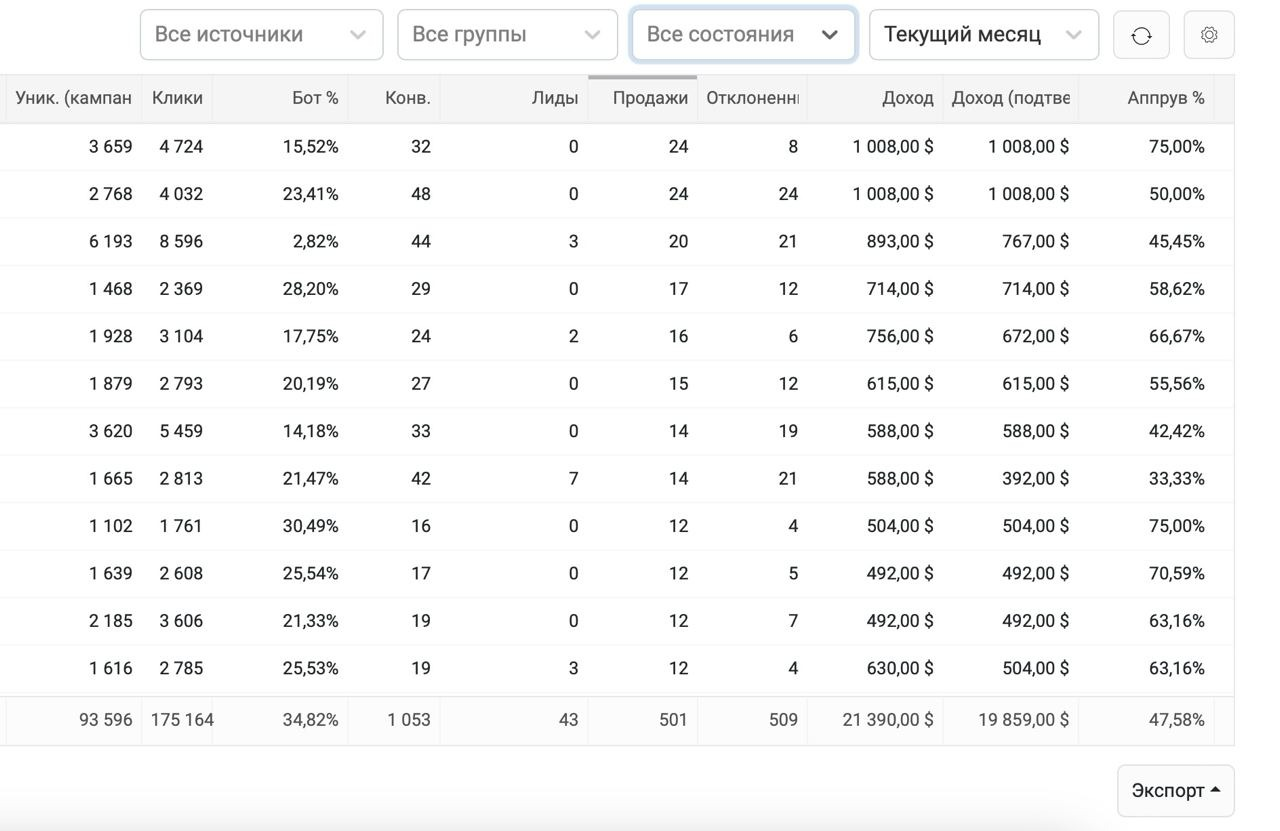The image size is (1280, 831).
Task: Click the leads value '7'
Action: click(573, 479)
